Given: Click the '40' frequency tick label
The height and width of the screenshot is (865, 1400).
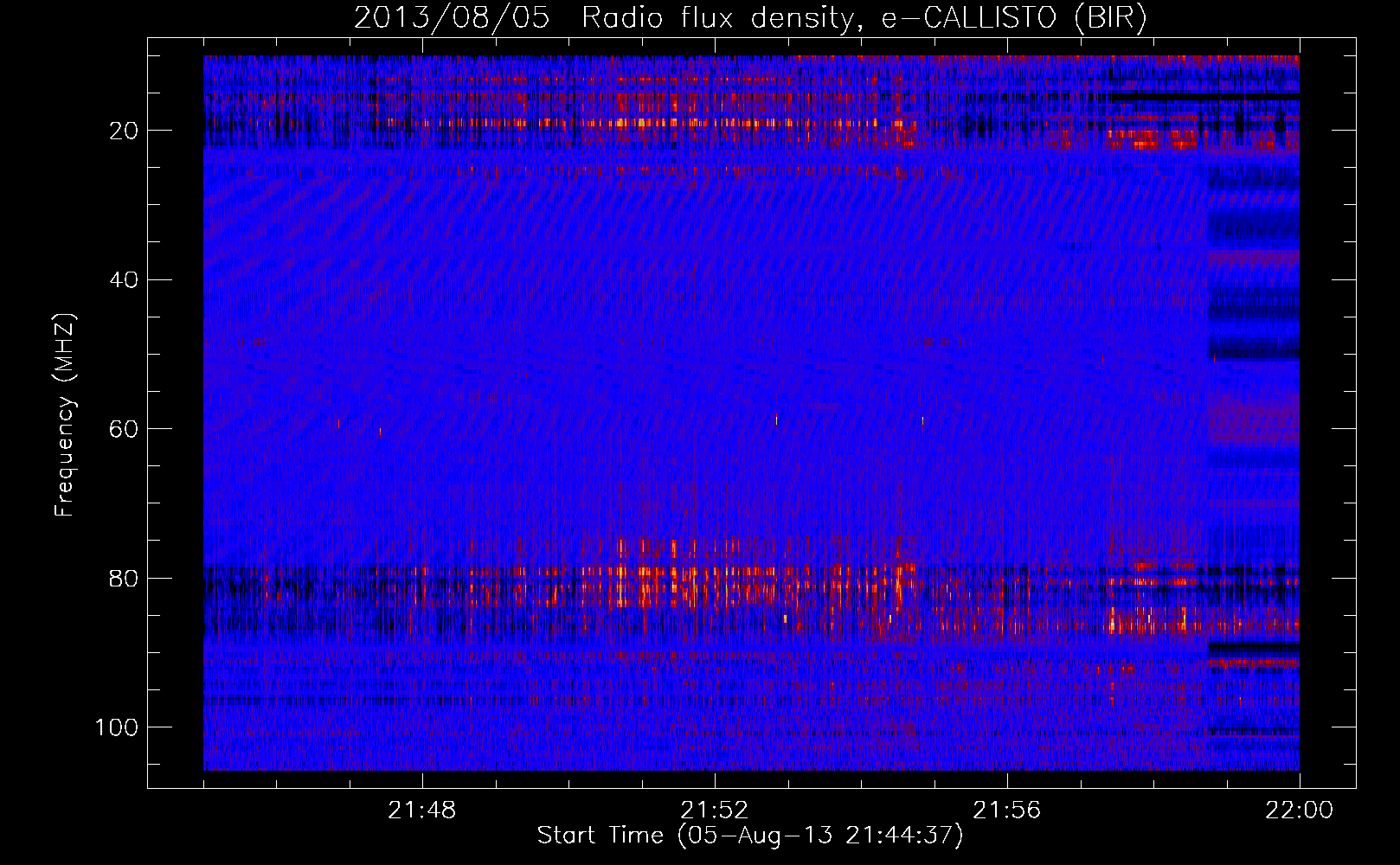Looking at the screenshot, I should pyautogui.click(x=124, y=280).
